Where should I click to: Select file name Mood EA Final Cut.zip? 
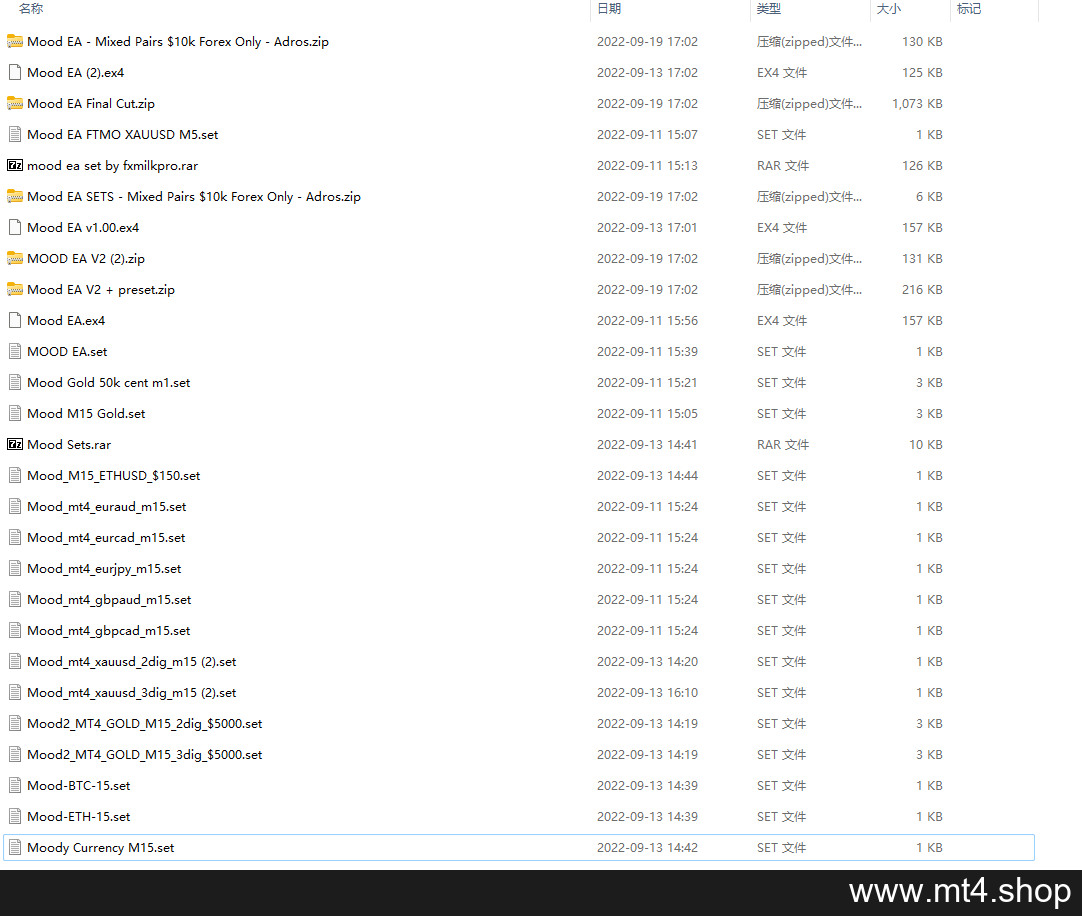click(x=91, y=104)
